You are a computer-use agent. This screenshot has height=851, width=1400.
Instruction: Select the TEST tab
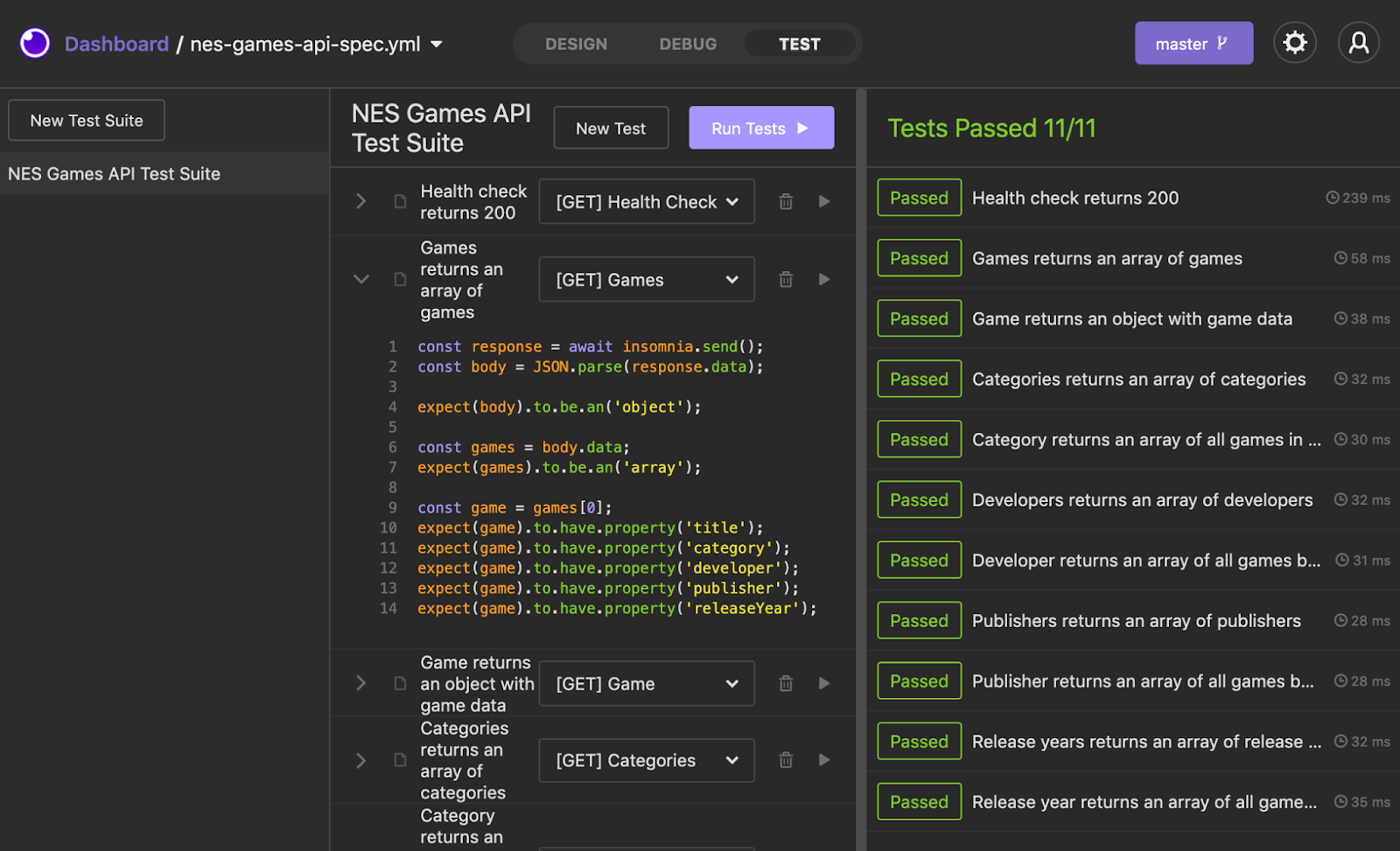coord(800,44)
